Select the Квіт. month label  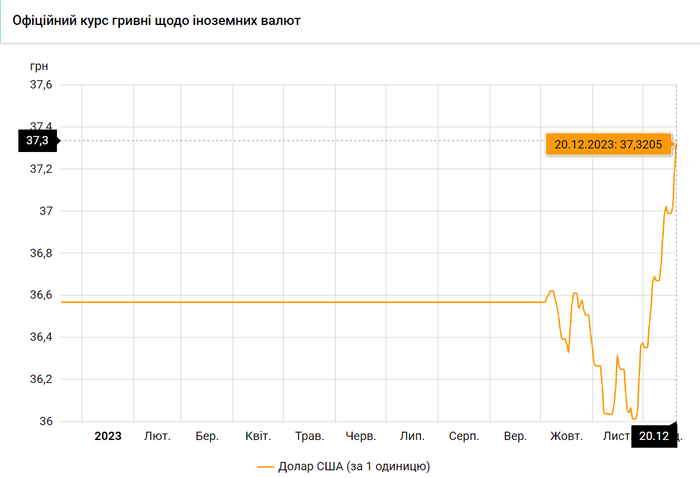258,436
